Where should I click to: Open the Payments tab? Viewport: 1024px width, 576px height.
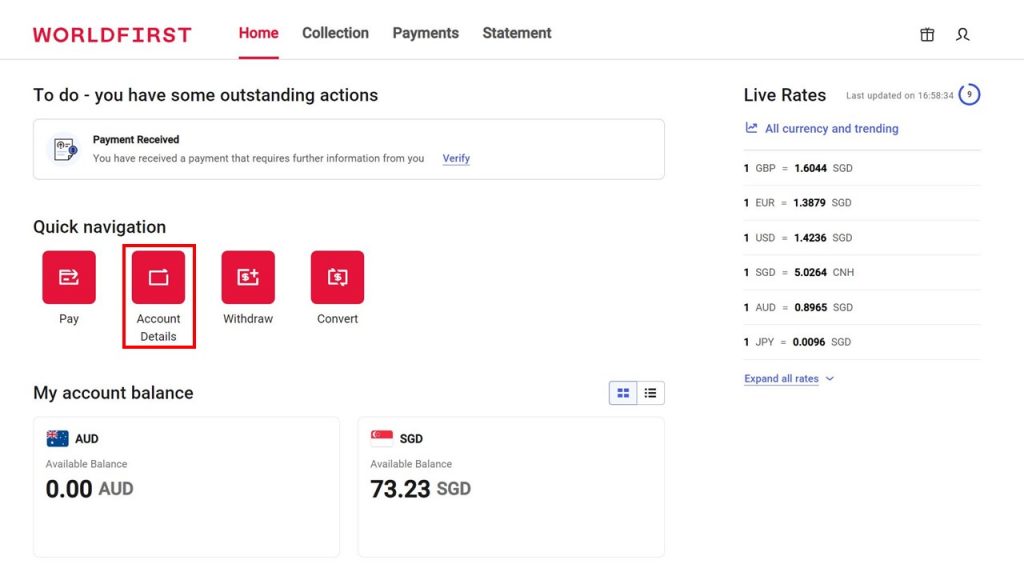coord(425,33)
